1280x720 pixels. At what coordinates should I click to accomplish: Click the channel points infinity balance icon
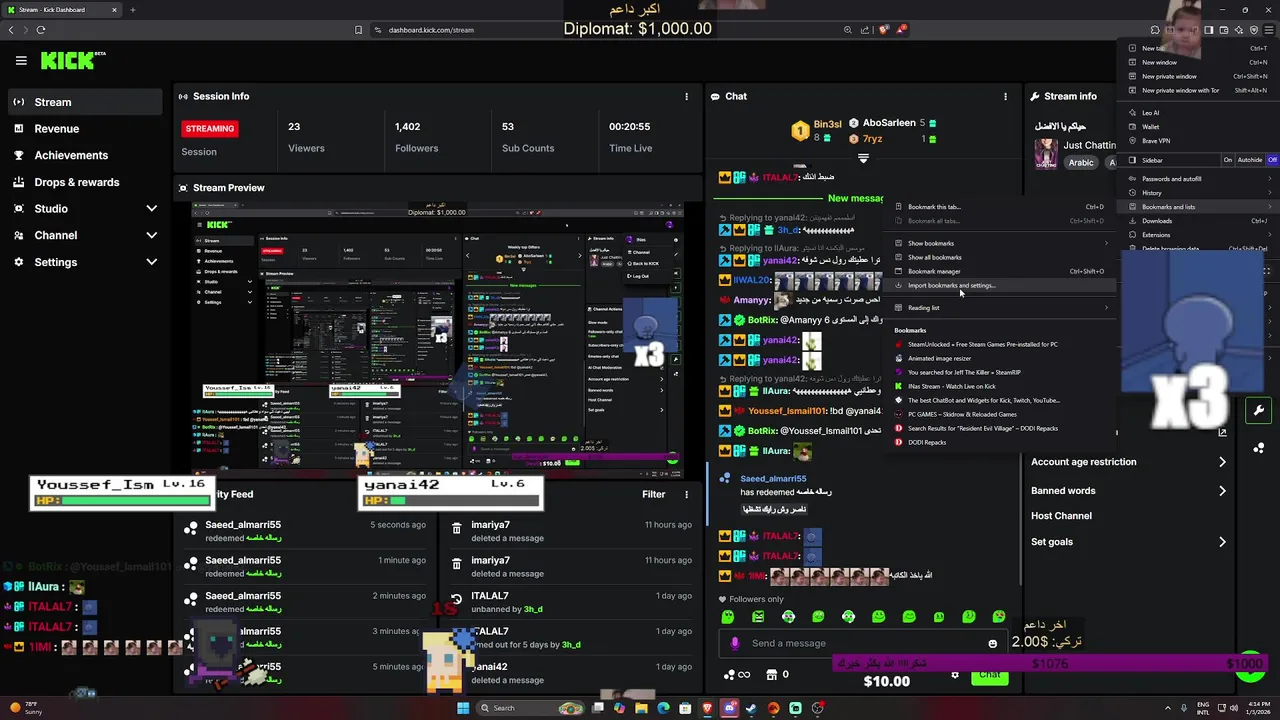click(737, 675)
